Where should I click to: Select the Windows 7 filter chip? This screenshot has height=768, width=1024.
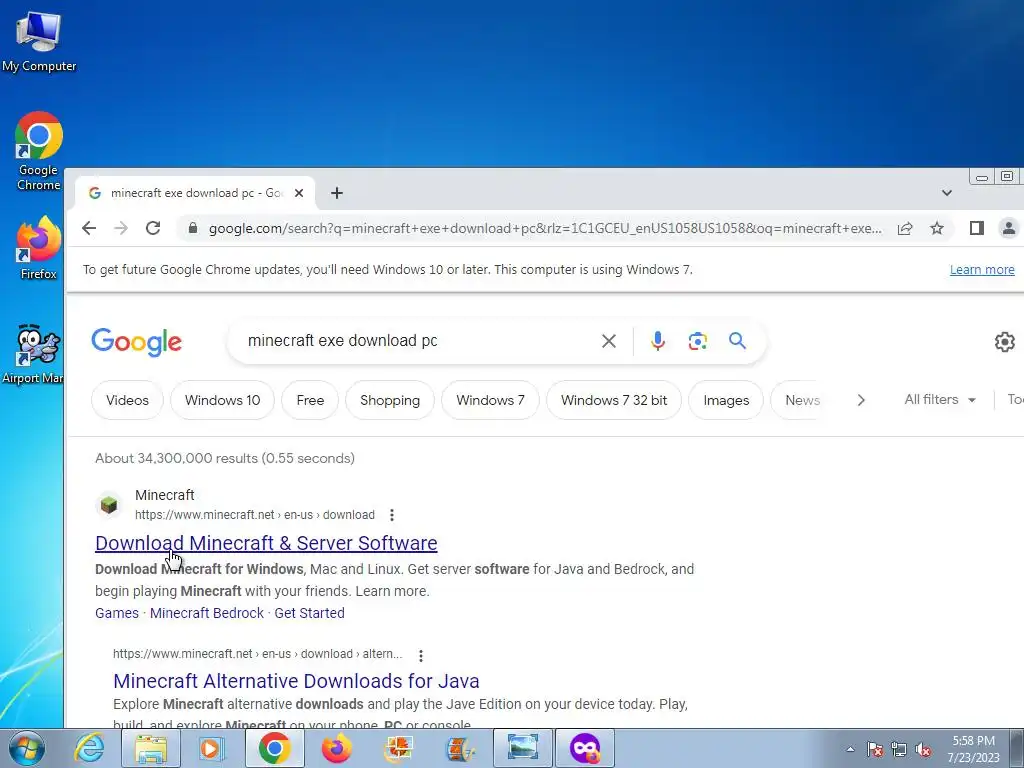tap(490, 400)
